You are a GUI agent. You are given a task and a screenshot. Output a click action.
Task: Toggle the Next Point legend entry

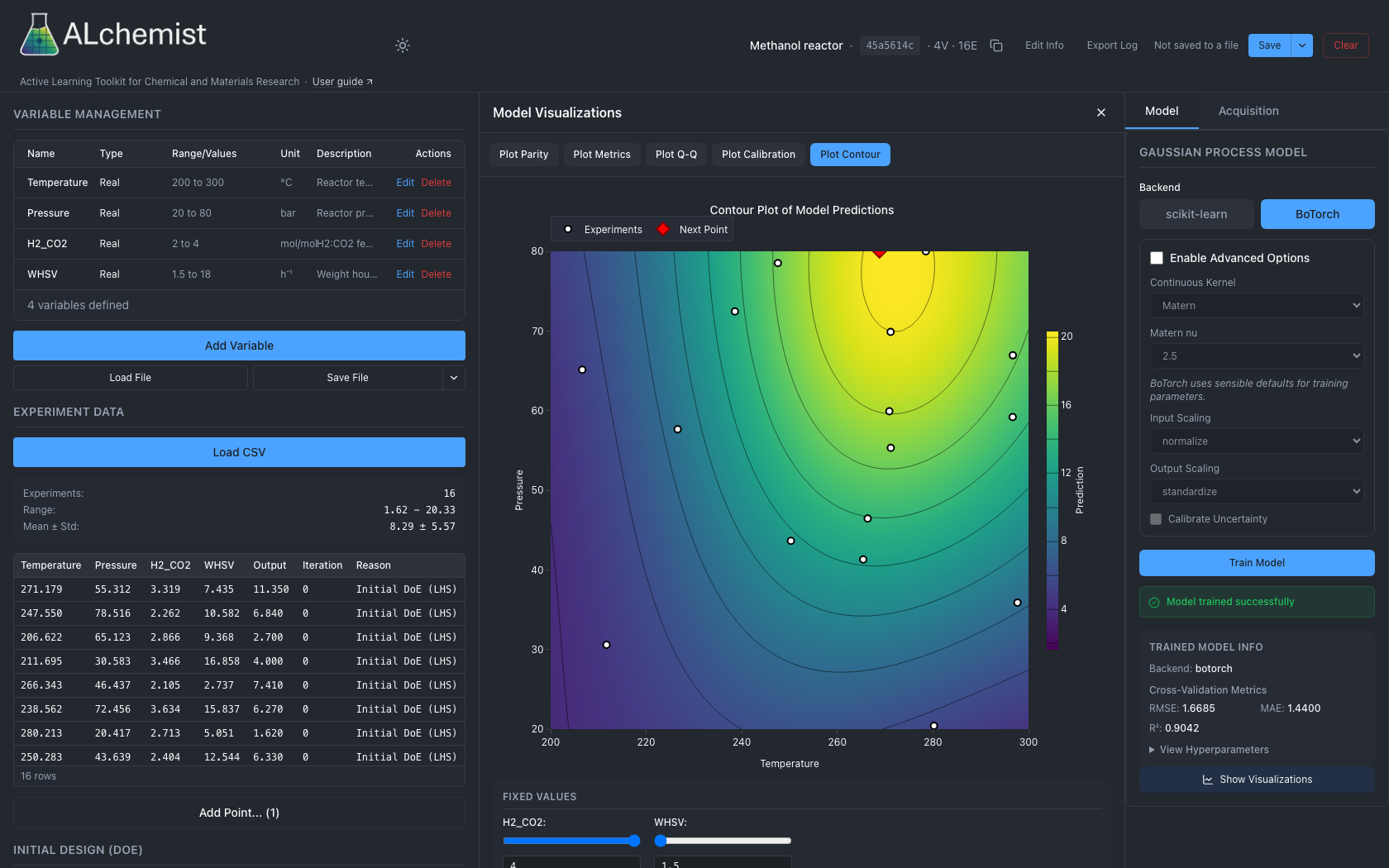click(x=693, y=230)
